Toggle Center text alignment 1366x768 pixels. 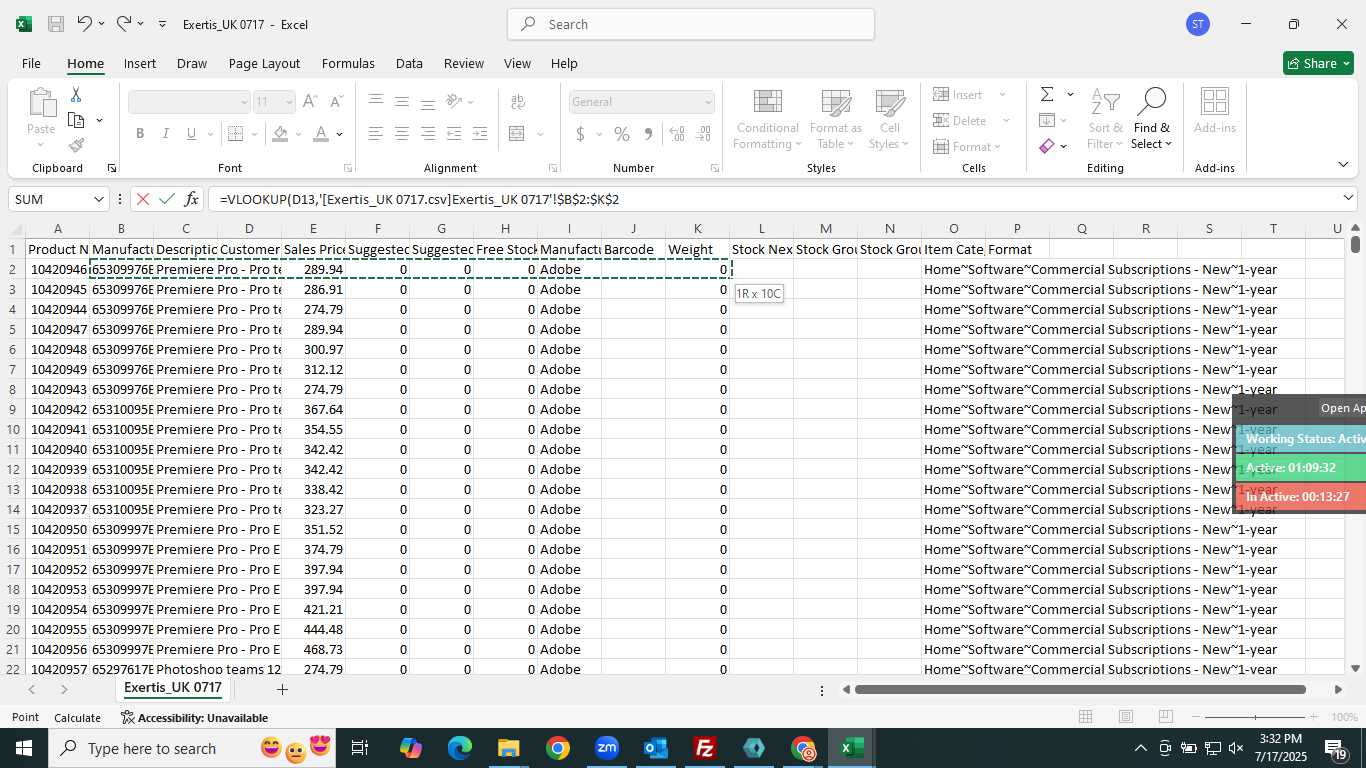[x=401, y=133]
